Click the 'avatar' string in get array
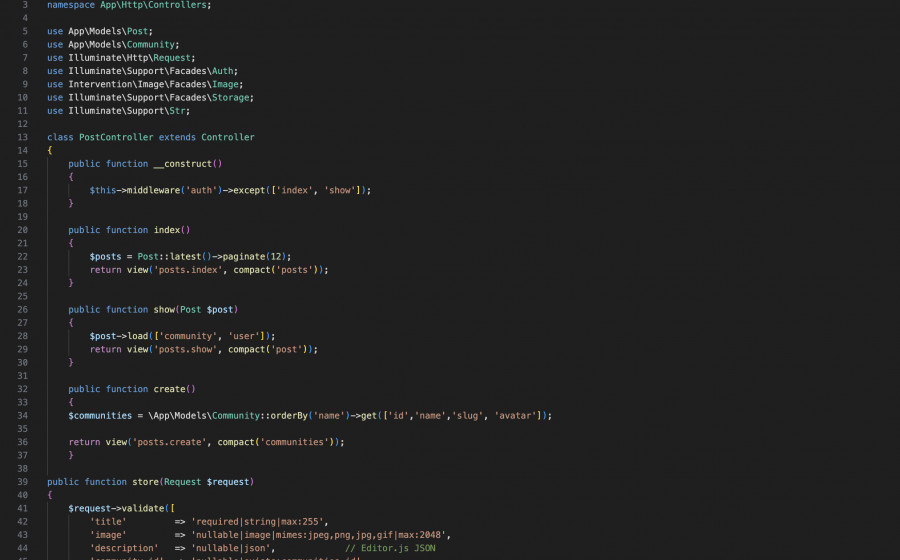 pyautogui.click(x=517, y=415)
